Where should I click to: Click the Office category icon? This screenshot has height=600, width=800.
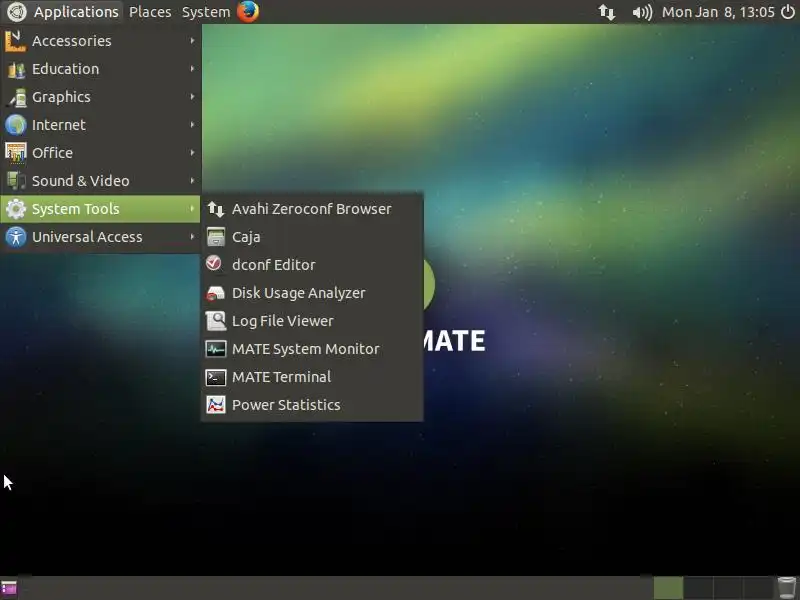click(x=16, y=153)
